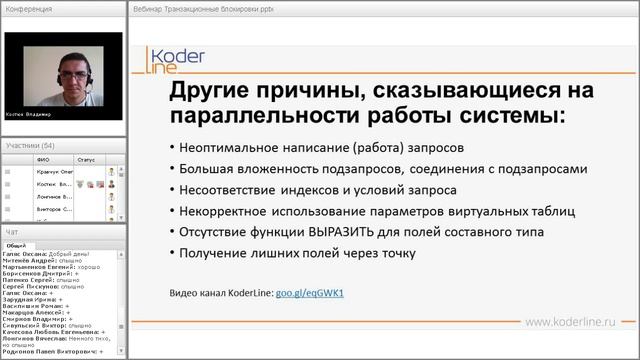Screen dimensions: 640x360
Task: Click the microphone status icon for Костюк
Action: pos(80,184)
